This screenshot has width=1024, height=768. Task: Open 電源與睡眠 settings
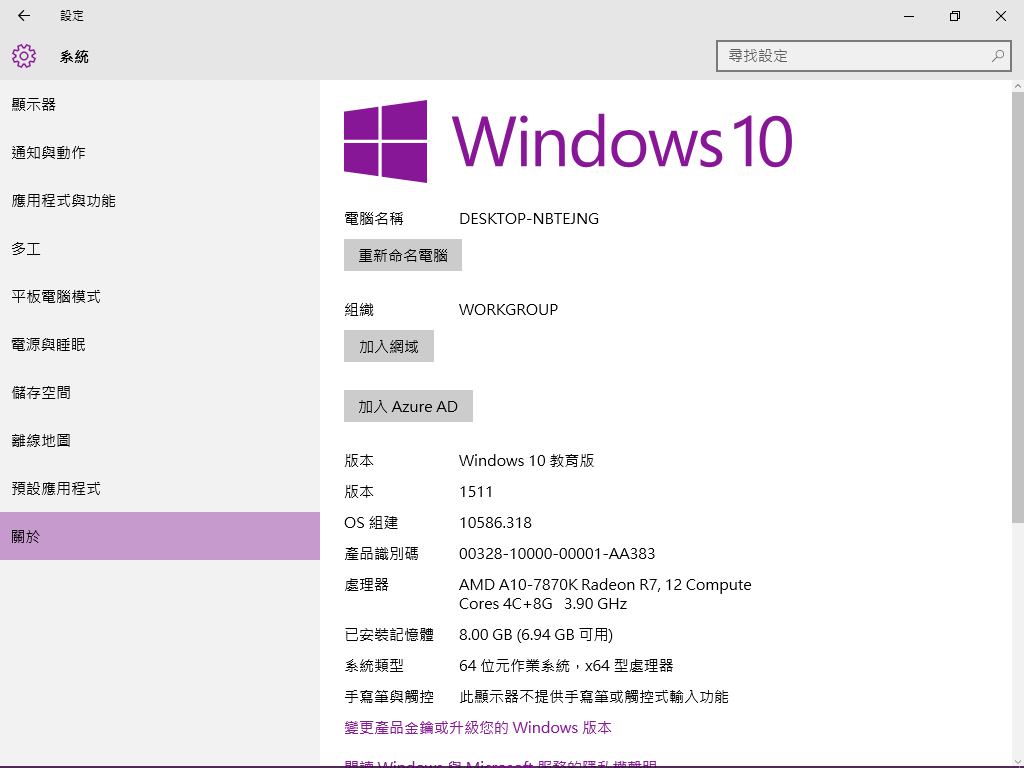160,345
